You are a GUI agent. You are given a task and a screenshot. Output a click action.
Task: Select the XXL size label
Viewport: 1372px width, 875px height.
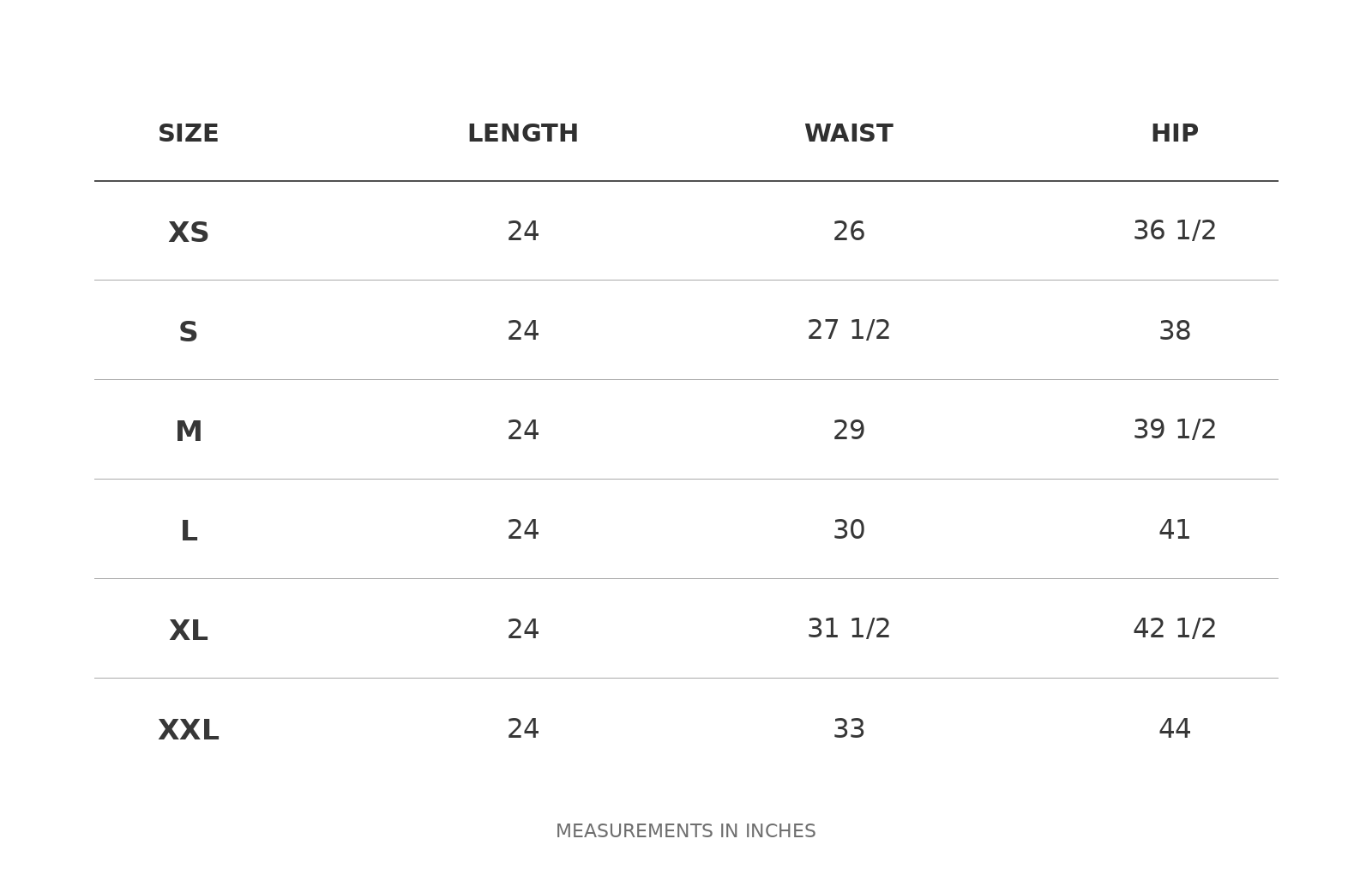(189, 730)
